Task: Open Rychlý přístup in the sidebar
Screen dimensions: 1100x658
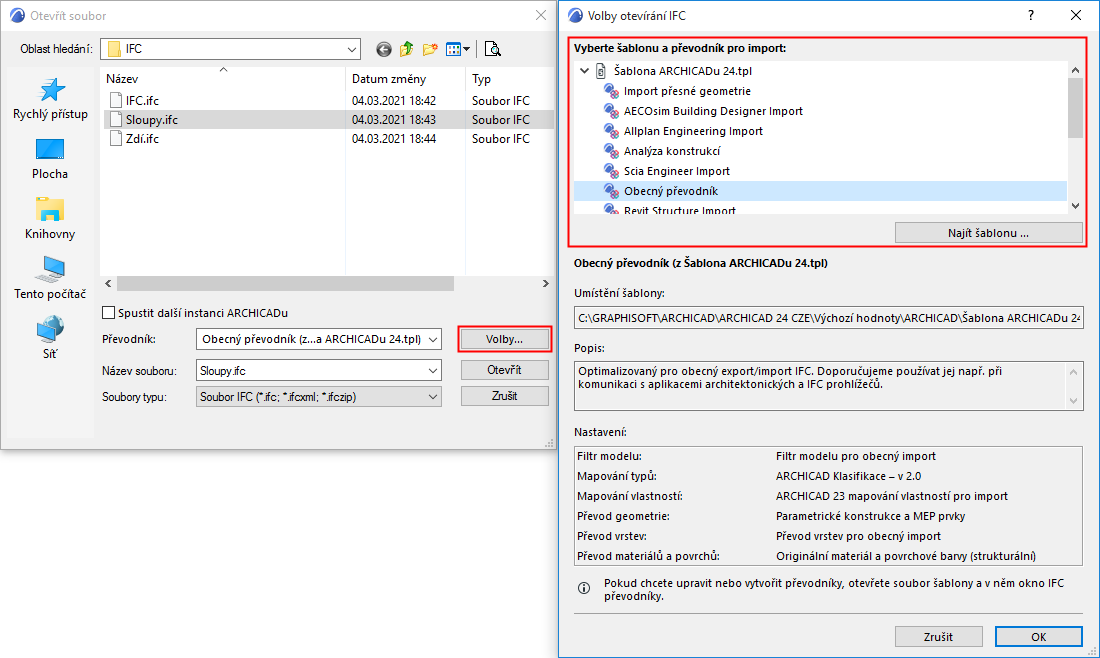Action: click(50, 99)
